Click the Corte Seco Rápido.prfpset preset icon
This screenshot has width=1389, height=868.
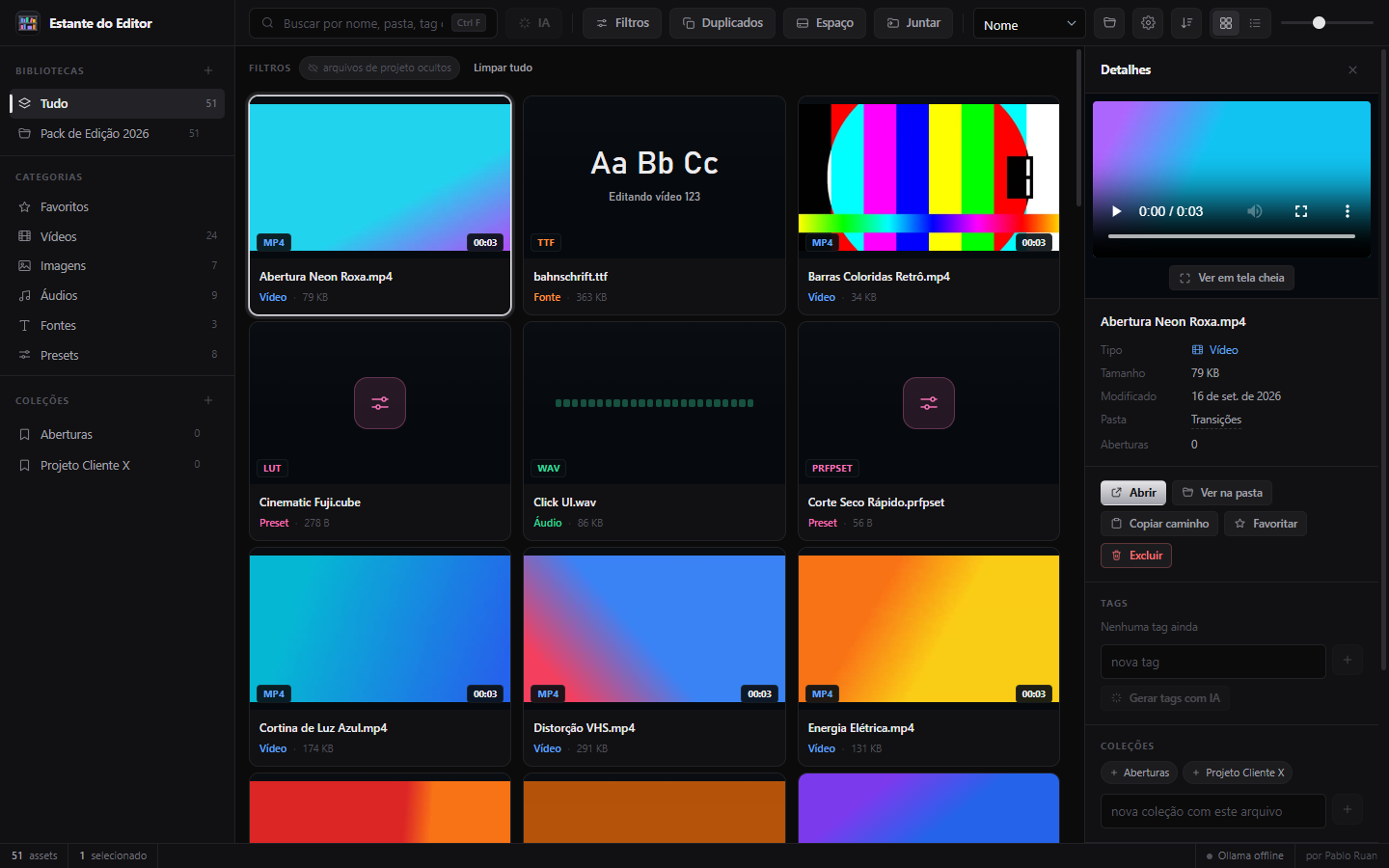(x=929, y=403)
